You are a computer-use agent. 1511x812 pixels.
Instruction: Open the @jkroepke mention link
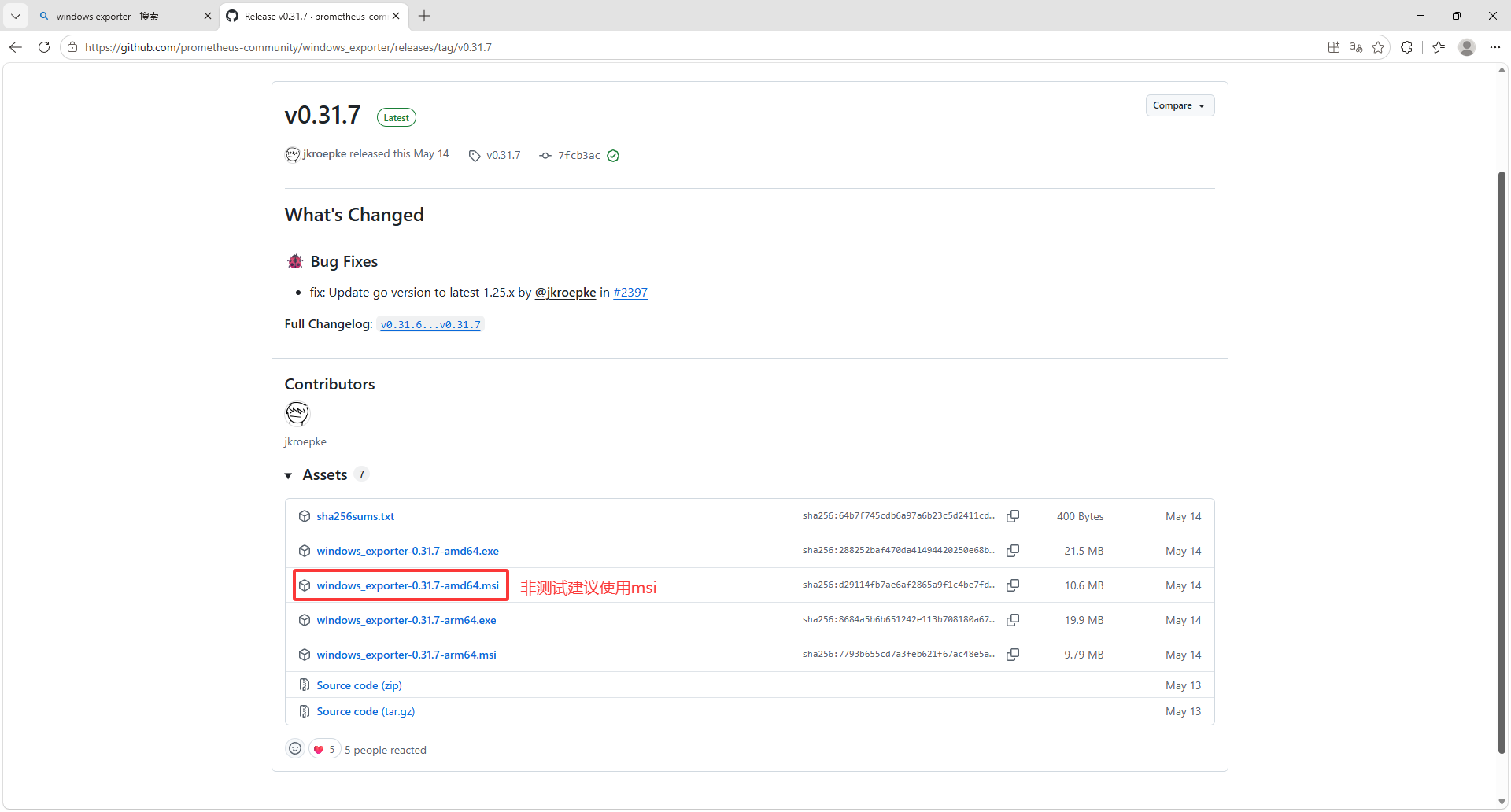pyautogui.click(x=565, y=293)
